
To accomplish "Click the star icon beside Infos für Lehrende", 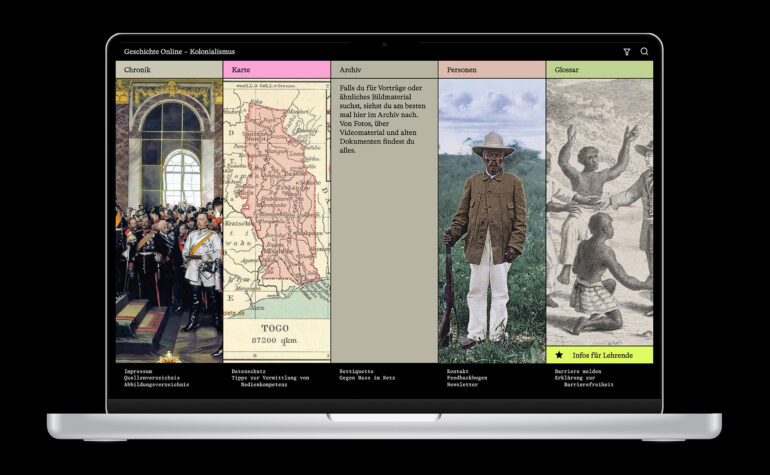I will coord(559,355).
